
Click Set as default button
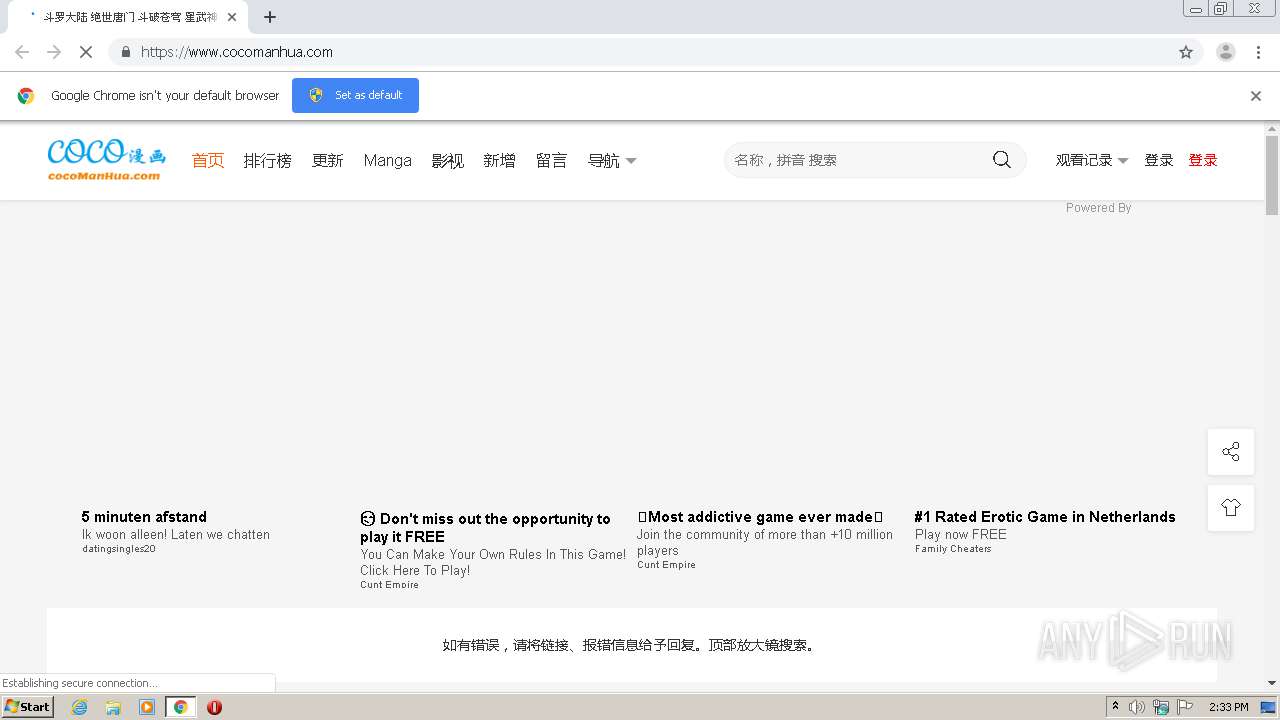pos(355,95)
